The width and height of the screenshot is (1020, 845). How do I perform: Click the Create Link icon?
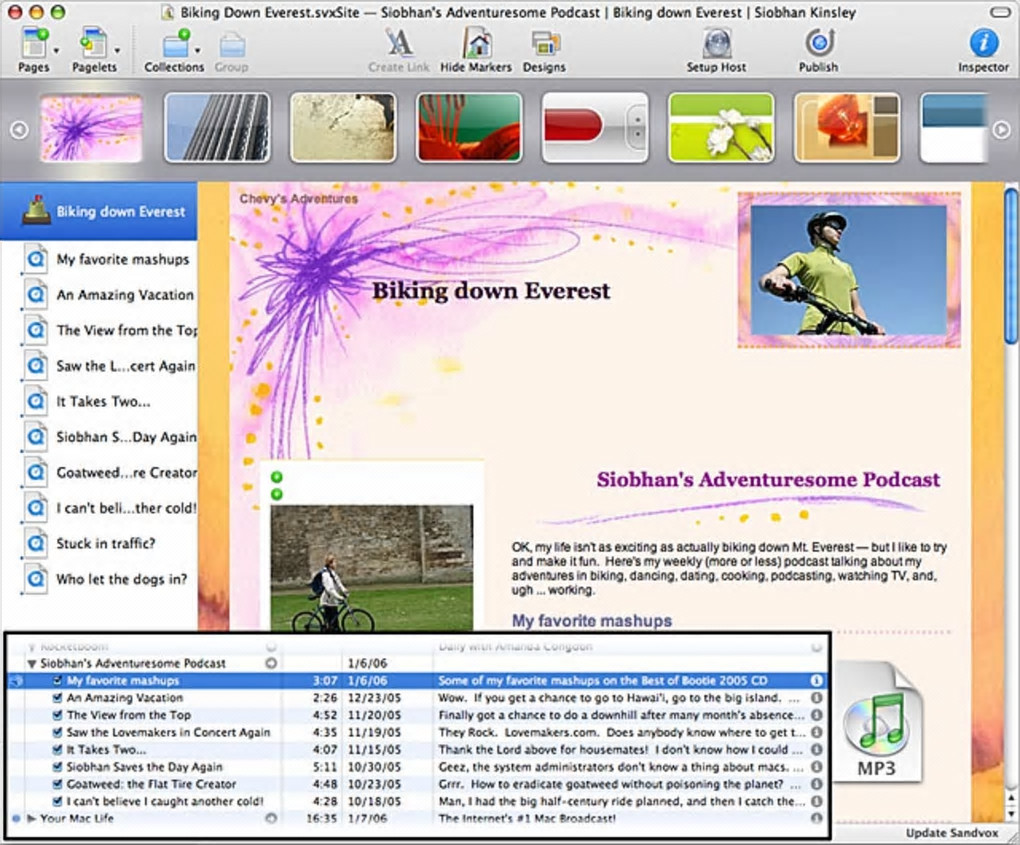coord(399,50)
